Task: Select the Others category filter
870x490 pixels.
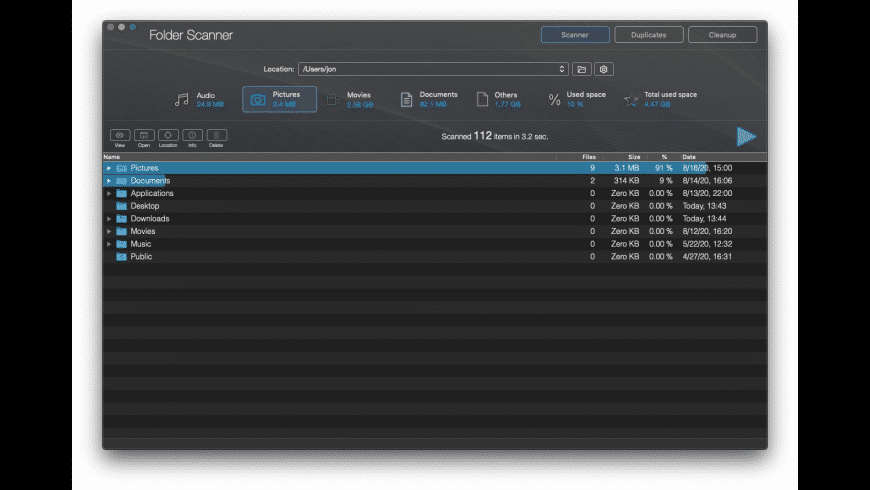Action: 498,99
